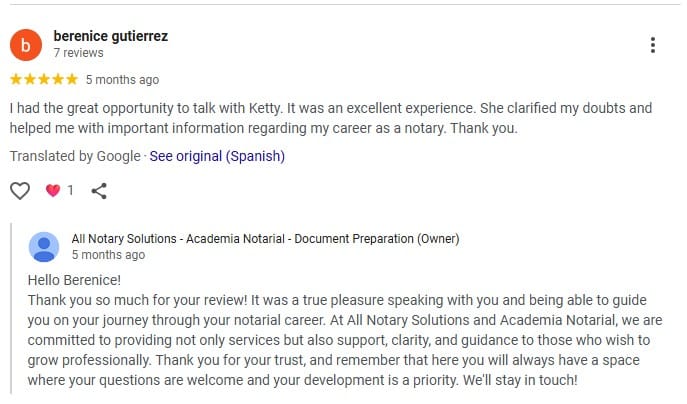
Task: Click the review's '5 months ago' timestamp
Action: (x=122, y=80)
